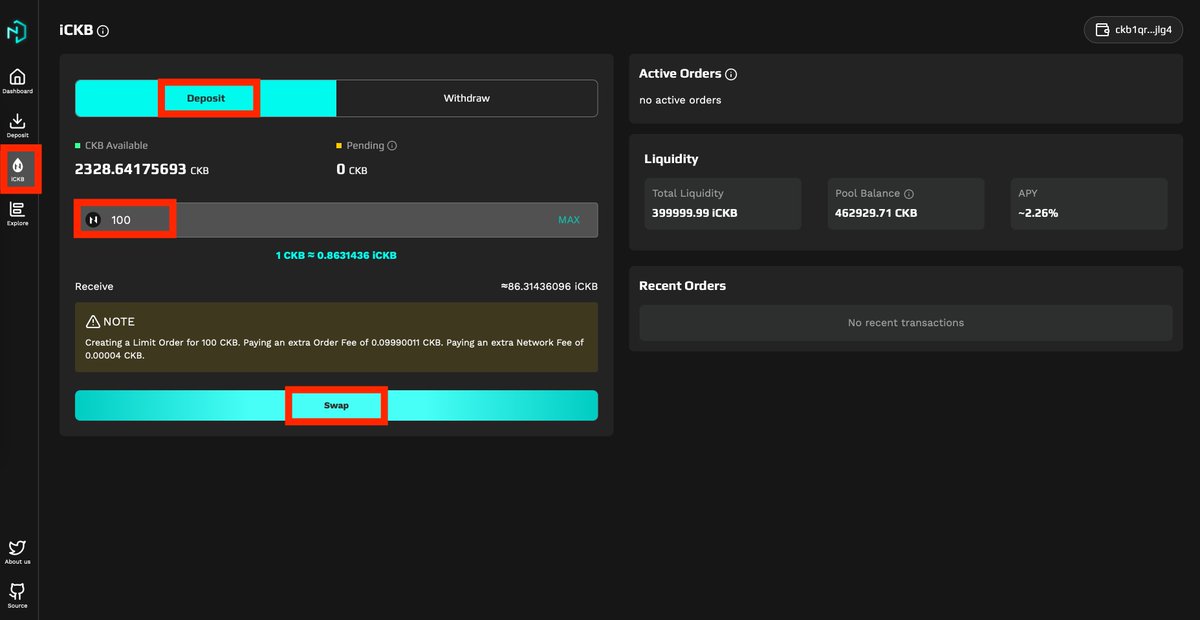
Task: Open the Explore page from sidebar
Action: tap(18, 212)
